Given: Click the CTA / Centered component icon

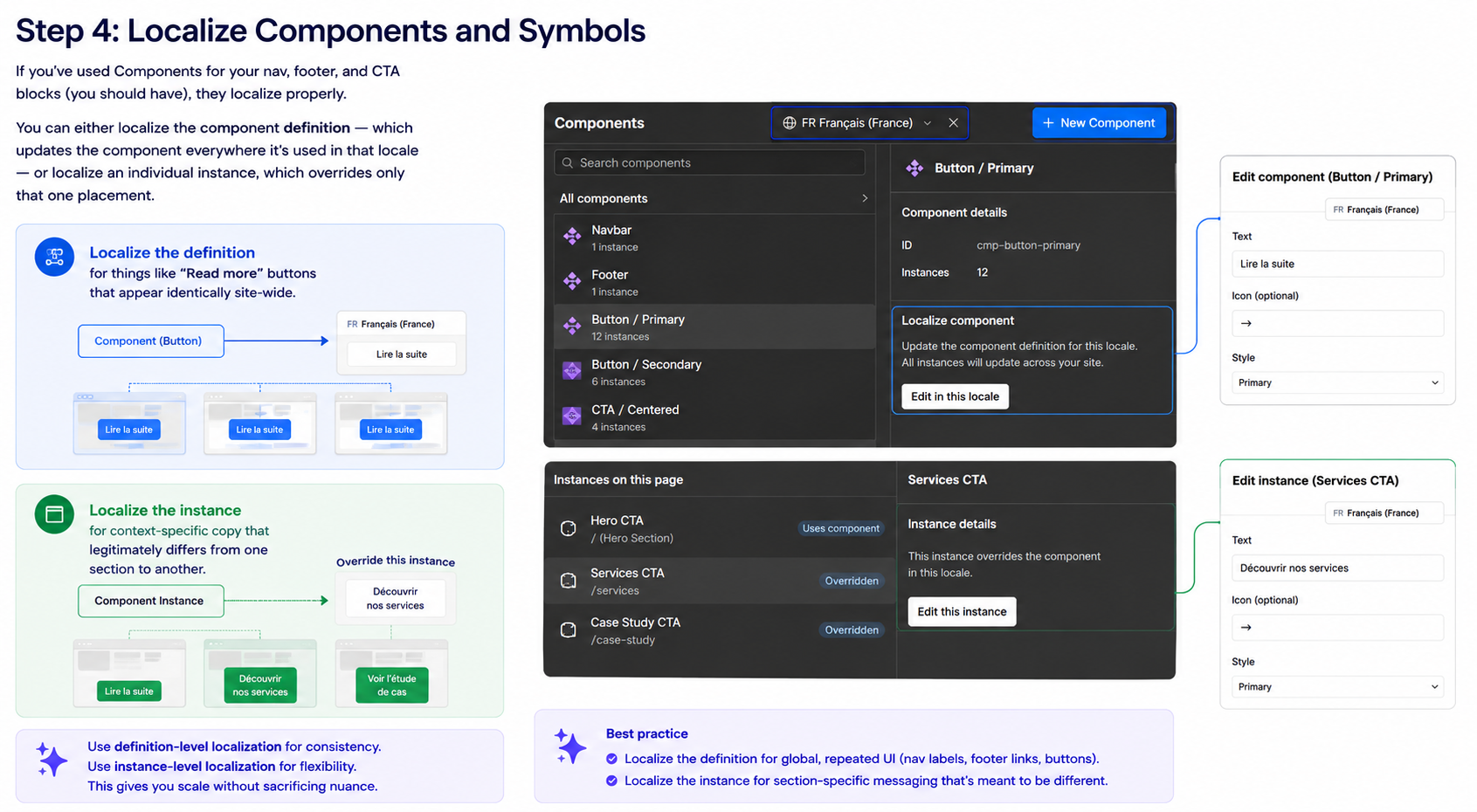Looking at the screenshot, I should [x=572, y=416].
